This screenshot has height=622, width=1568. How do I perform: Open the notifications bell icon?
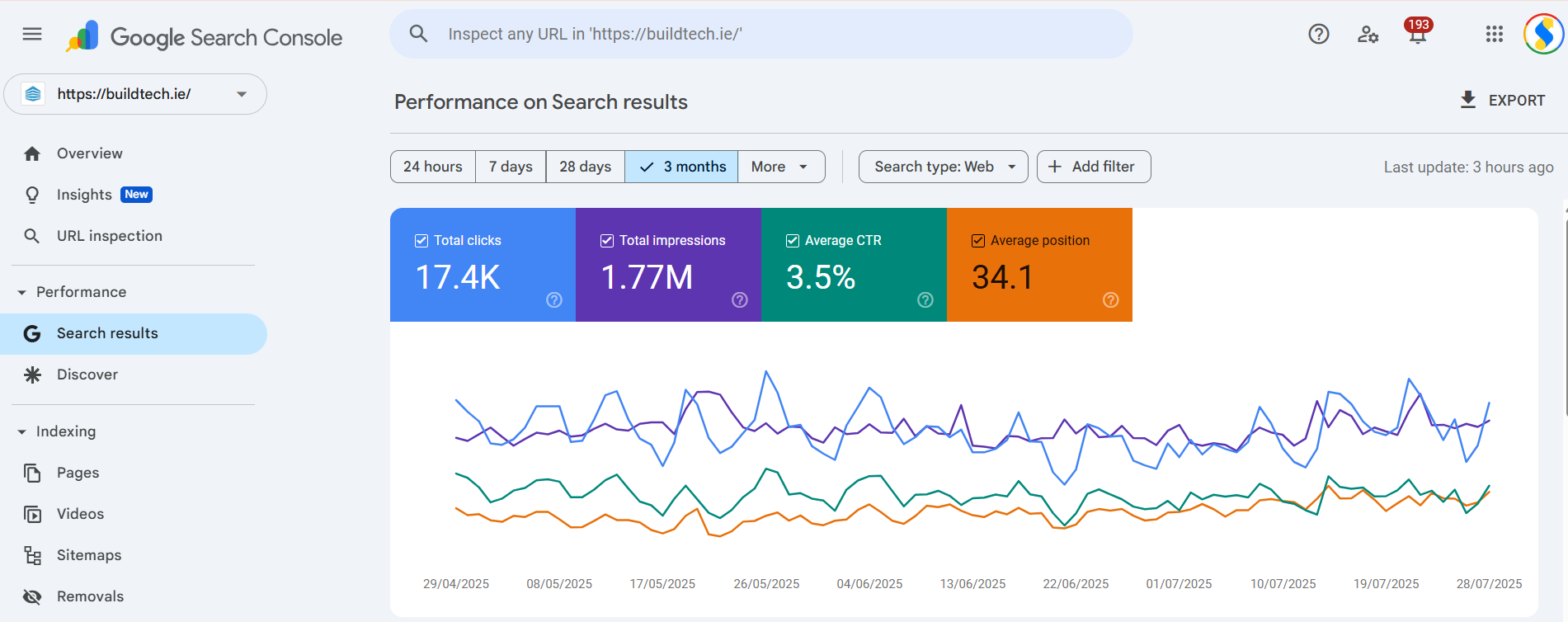[1417, 35]
